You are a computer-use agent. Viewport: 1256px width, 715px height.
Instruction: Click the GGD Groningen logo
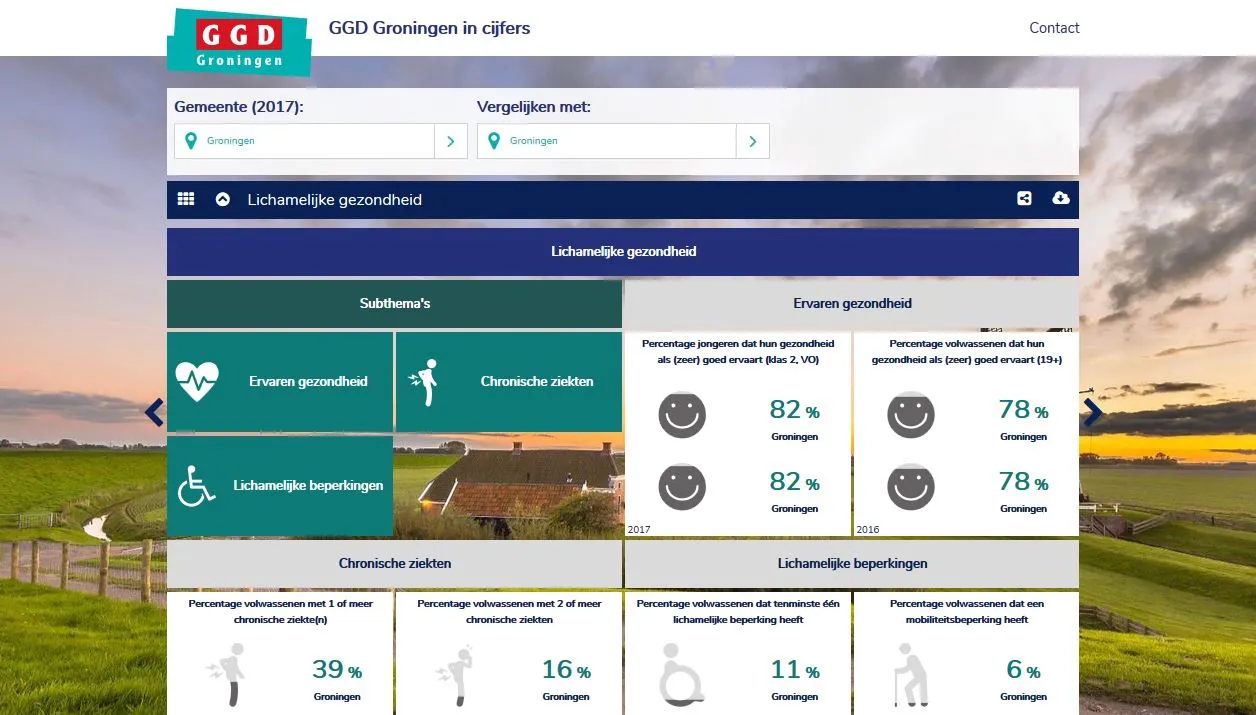(x=239, y=41)
